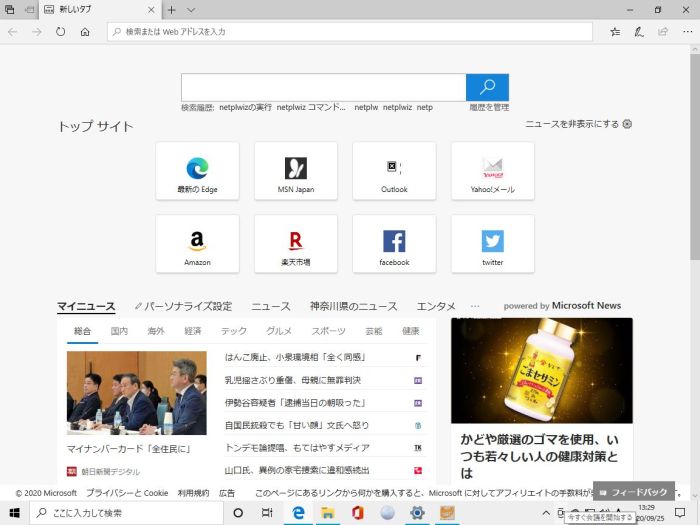Image resolution: width=700 pixels, height=525 pixels.
Task: Go to home page with house icon
Action: (x=85, y=32)
